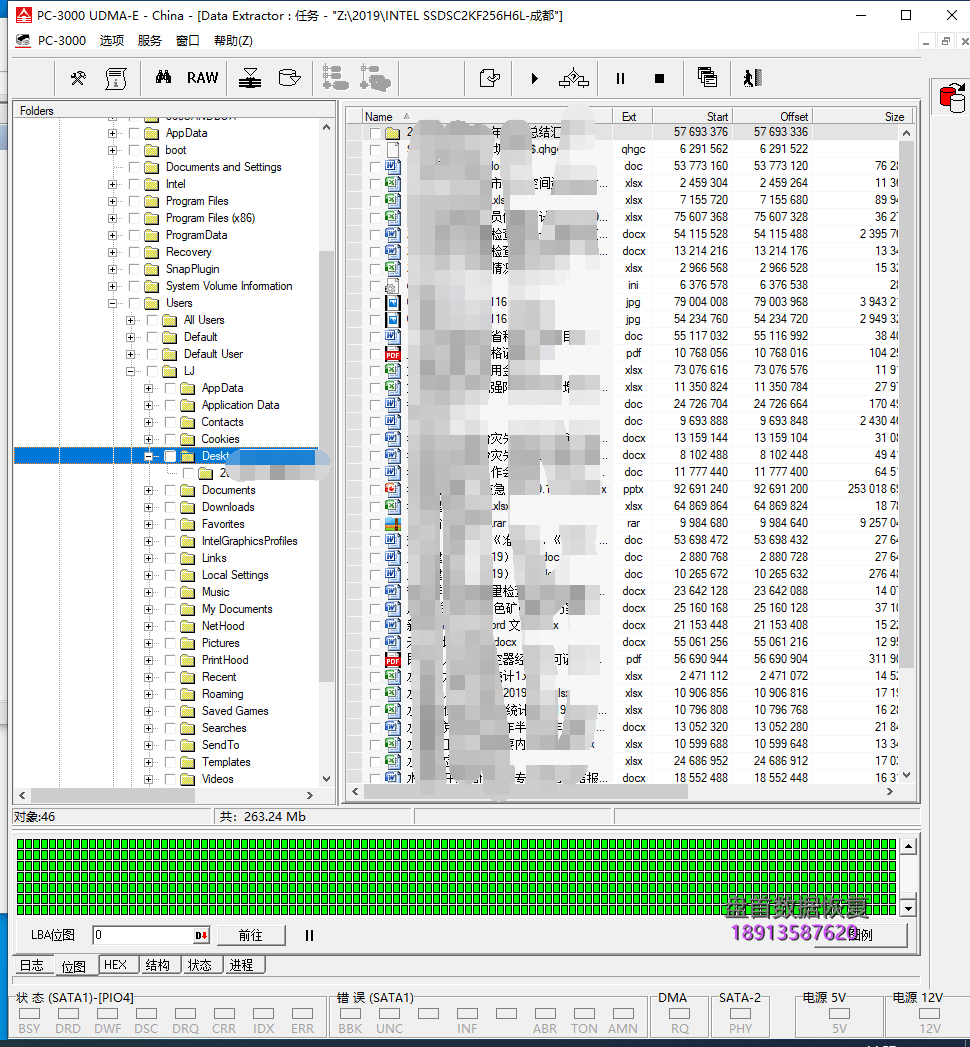Tick the AppData checkbox under root

(x=134, y=133)
